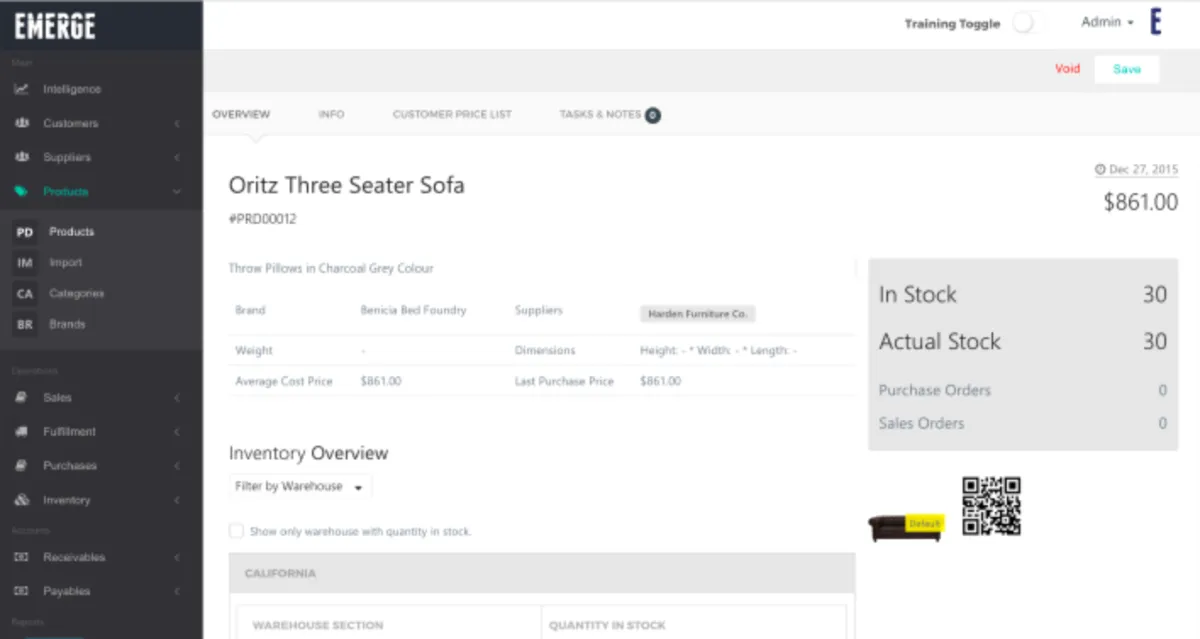Click the product QR code image
Viewport: 1200px width, 639px height.
coord(991,506)
